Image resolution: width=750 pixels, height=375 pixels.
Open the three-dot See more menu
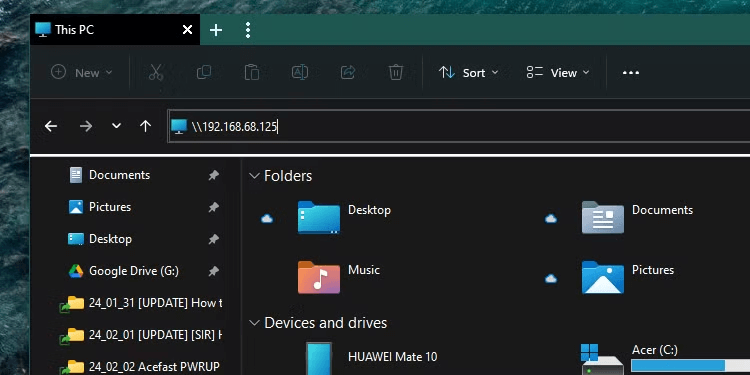pos(630,73)
